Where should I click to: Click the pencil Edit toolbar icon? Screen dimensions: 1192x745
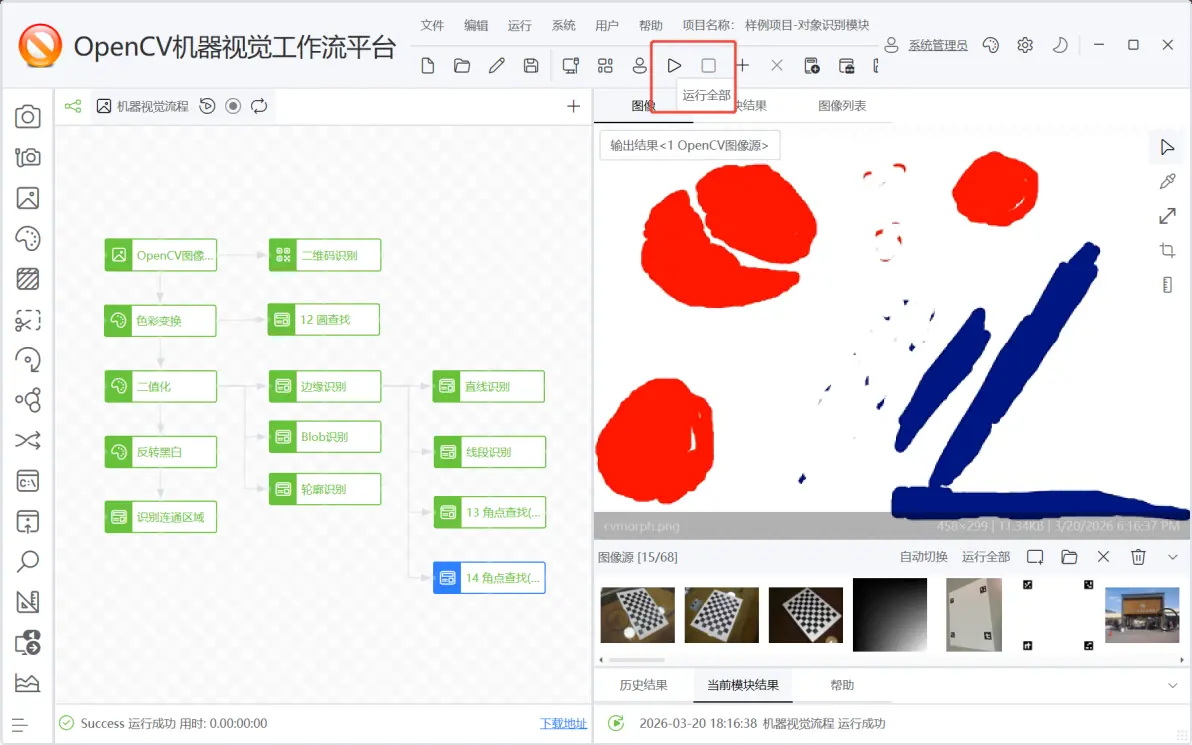point(496,66)
